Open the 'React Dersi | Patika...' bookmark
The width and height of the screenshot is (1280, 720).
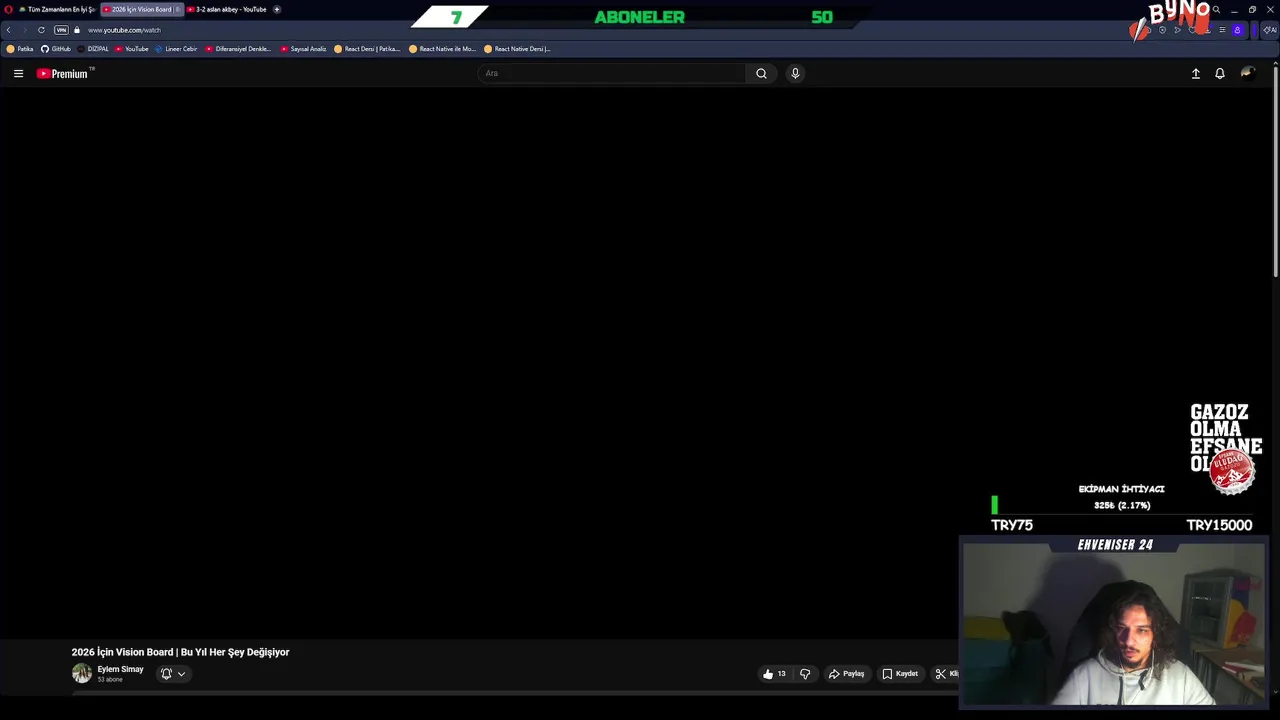point(367,49)
